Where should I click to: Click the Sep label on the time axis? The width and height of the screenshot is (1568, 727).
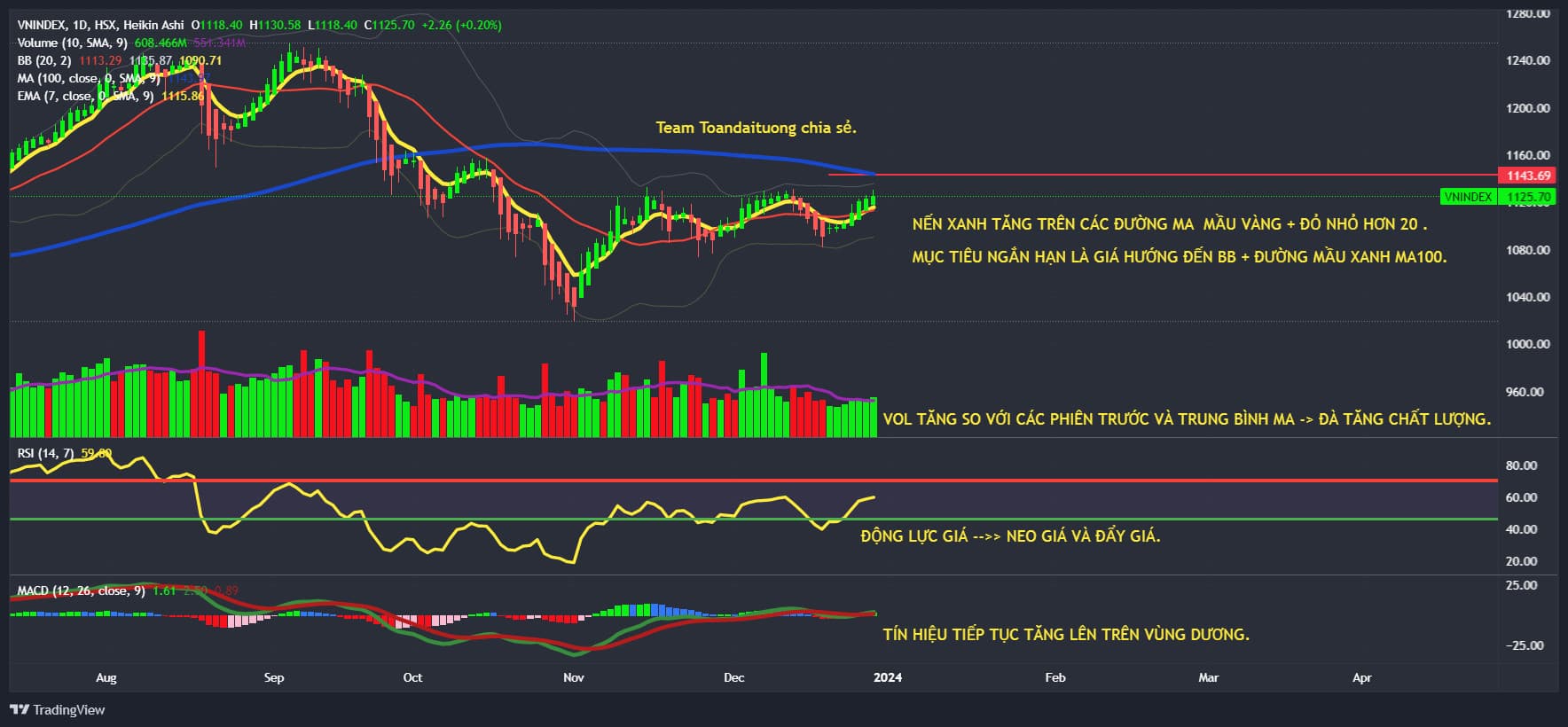click(274, 677)
